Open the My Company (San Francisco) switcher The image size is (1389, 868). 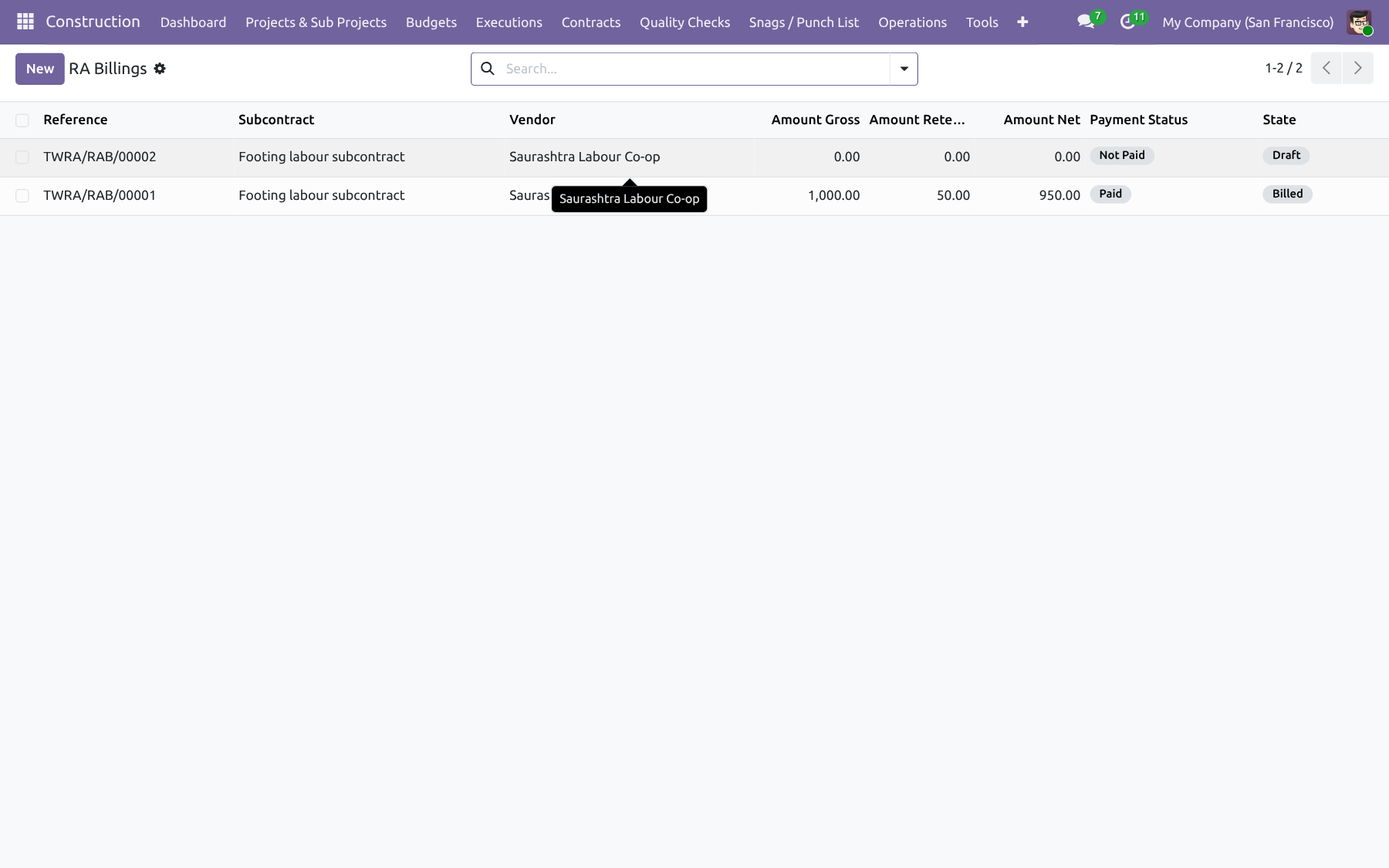[1248, 22]
